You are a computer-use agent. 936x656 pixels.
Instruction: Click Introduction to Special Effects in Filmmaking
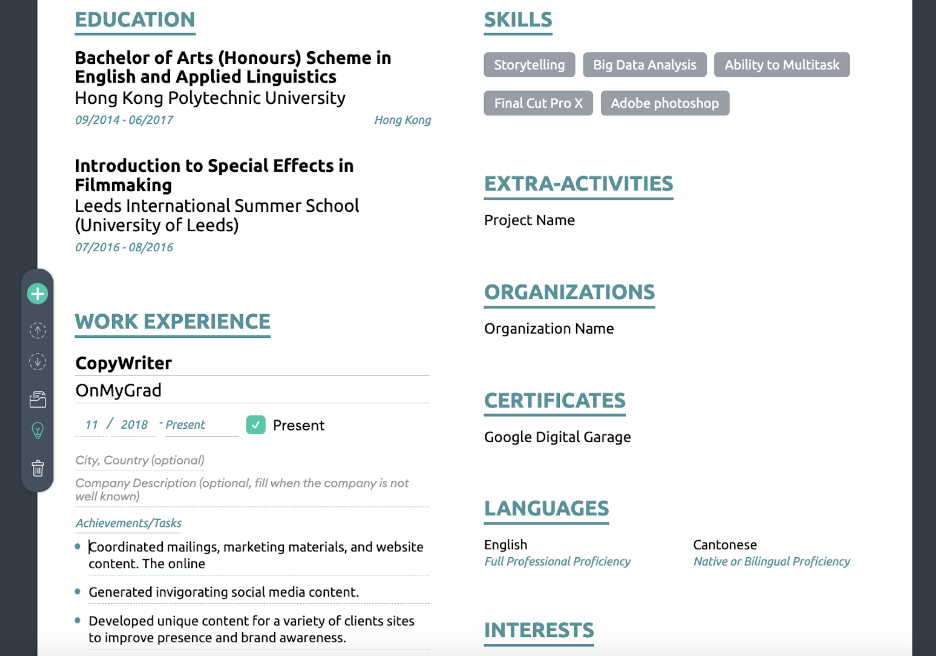tap(214, 175)
